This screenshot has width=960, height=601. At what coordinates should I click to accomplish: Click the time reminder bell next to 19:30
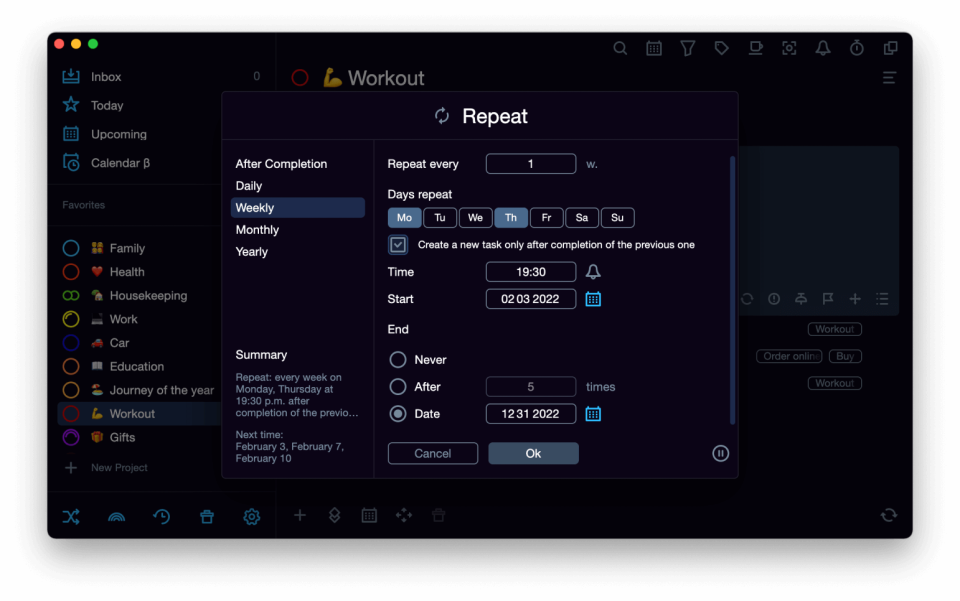point(596,271)
